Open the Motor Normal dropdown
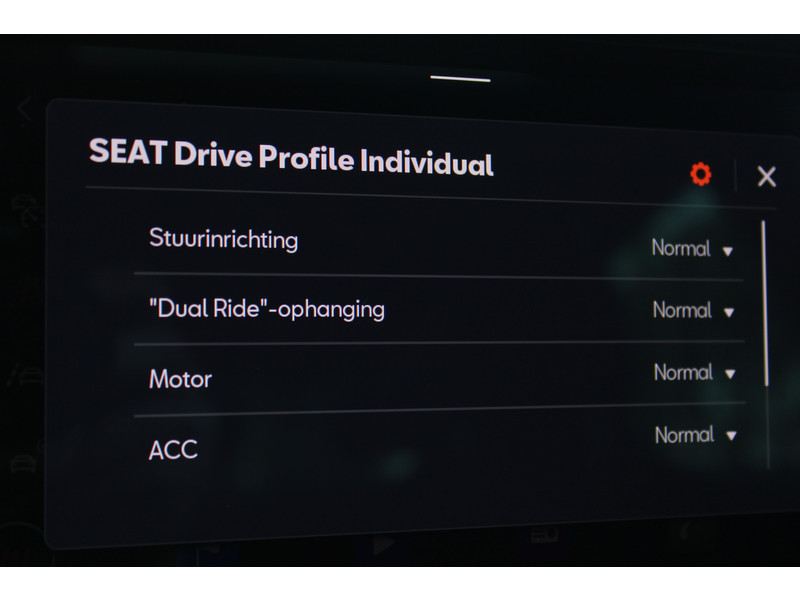The image size is (800, 600). [694, 373]
